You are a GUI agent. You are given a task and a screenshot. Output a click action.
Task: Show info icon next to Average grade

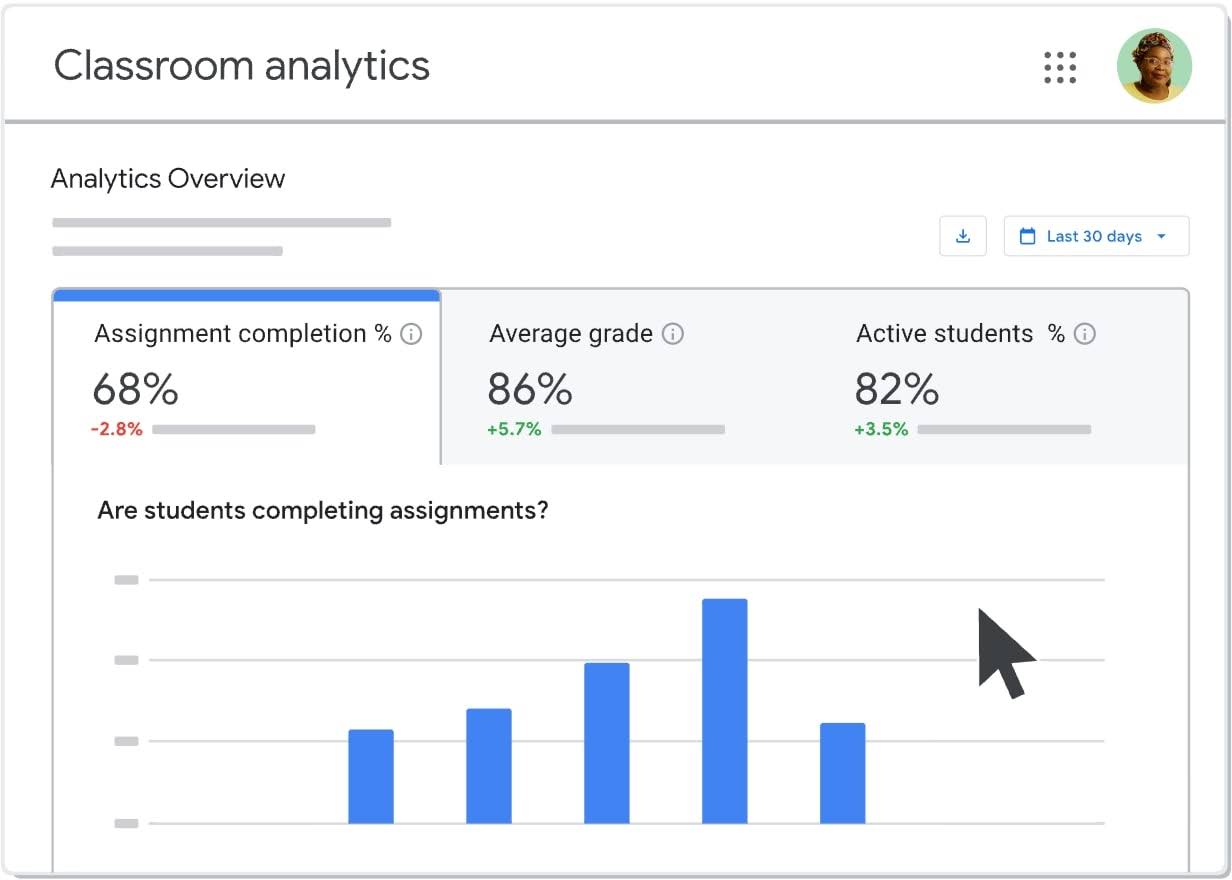tap(673, 334)
